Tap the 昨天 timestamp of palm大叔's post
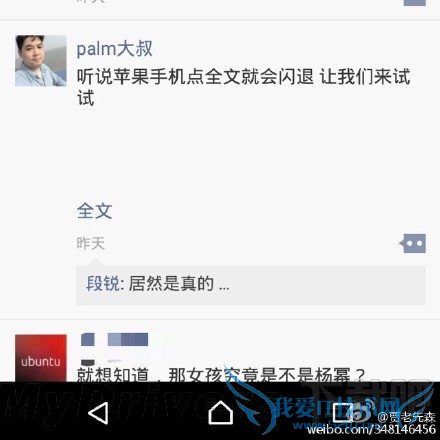The width and height of the screenshot is (440, 440). (91, 243)
